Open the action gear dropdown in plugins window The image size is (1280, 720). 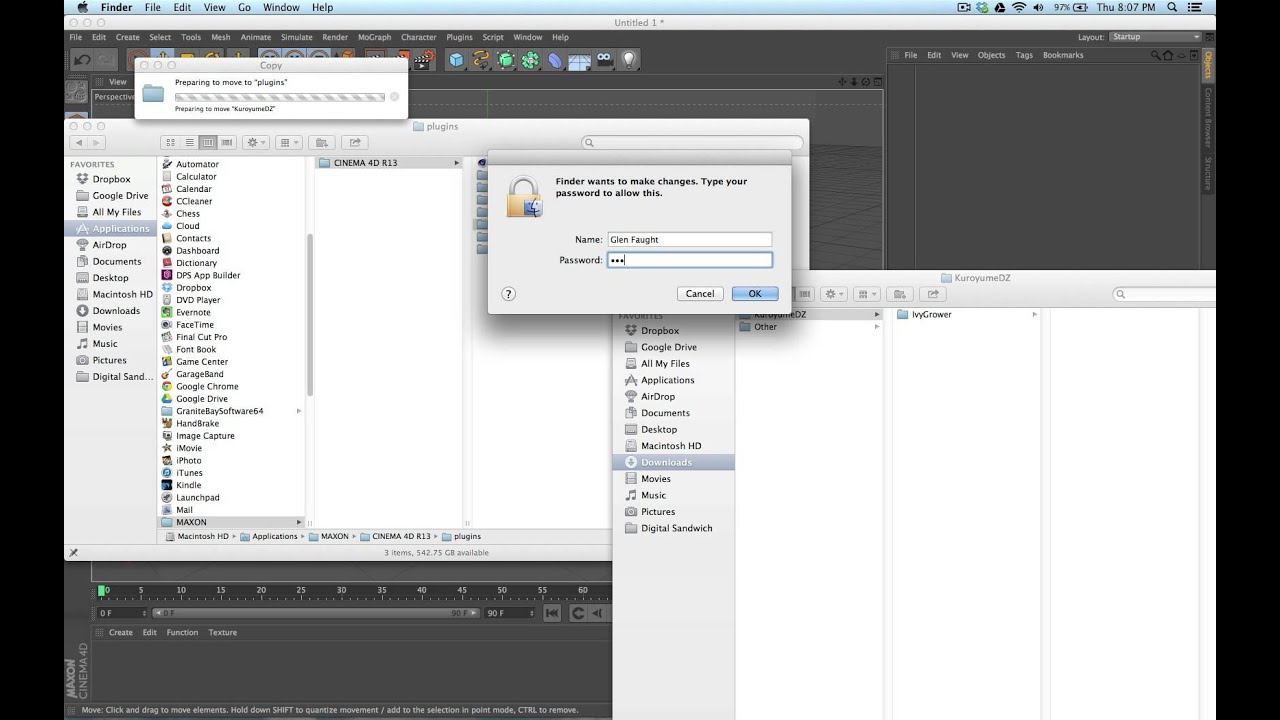click(255, 143)
